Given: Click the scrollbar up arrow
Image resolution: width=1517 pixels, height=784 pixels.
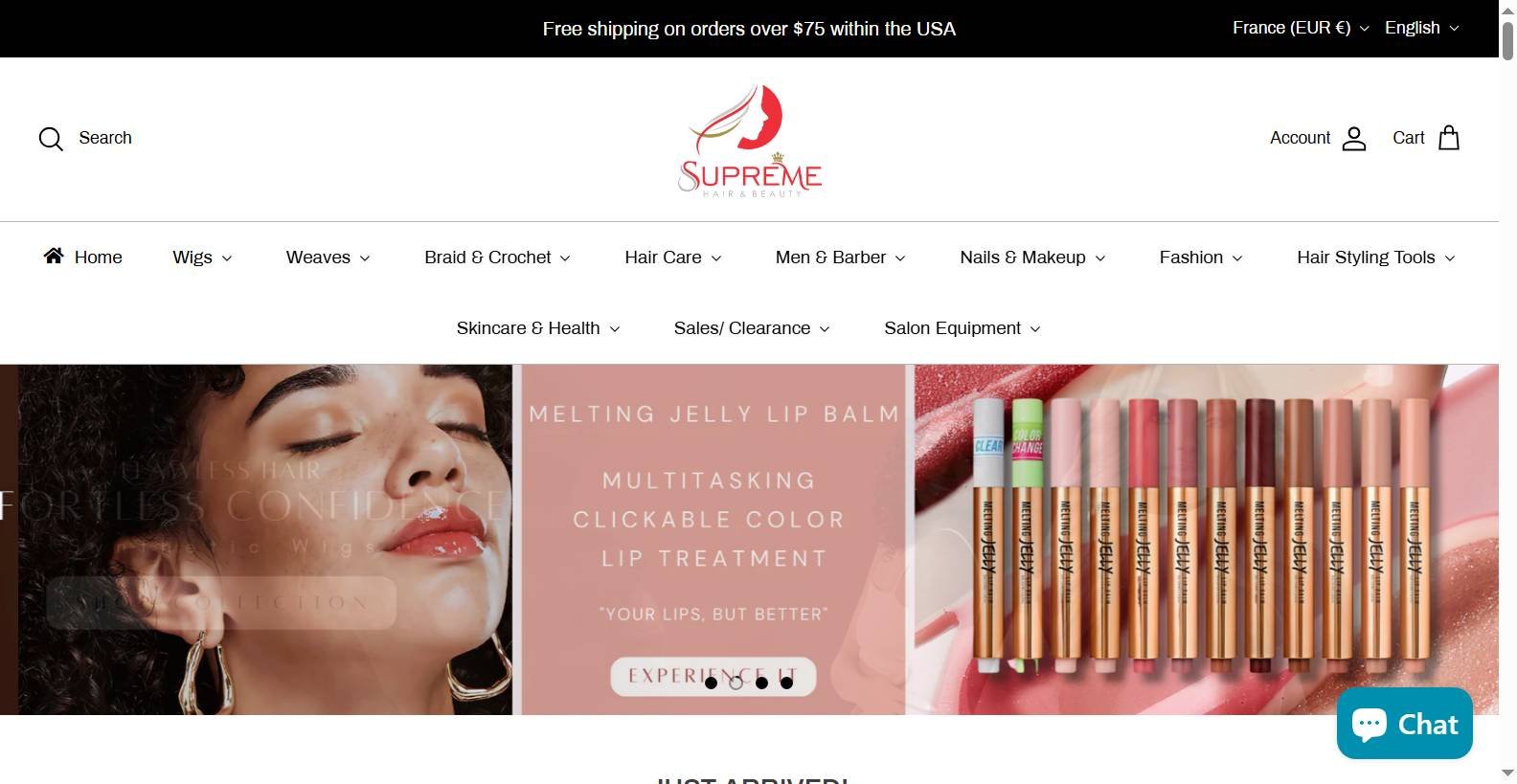Looking at the screenshot, I should pos(1507,10).
